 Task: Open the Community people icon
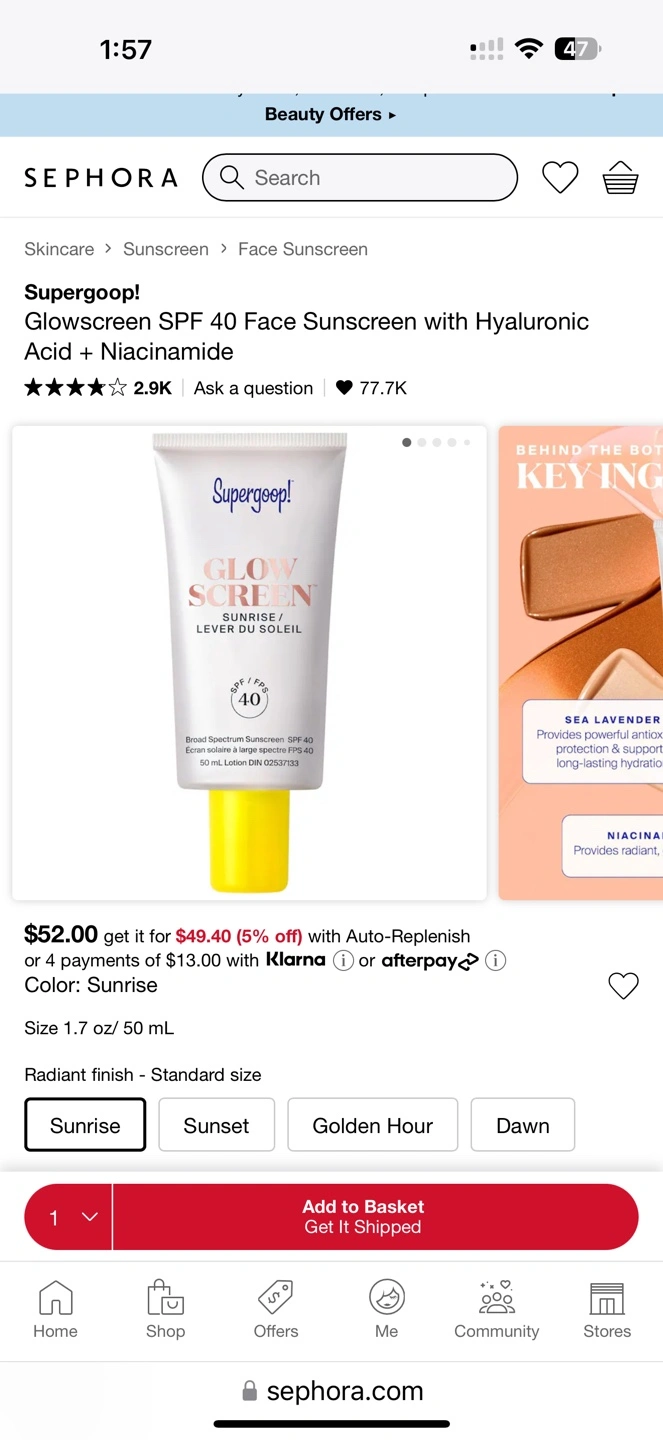click(x=497, y=1297)
